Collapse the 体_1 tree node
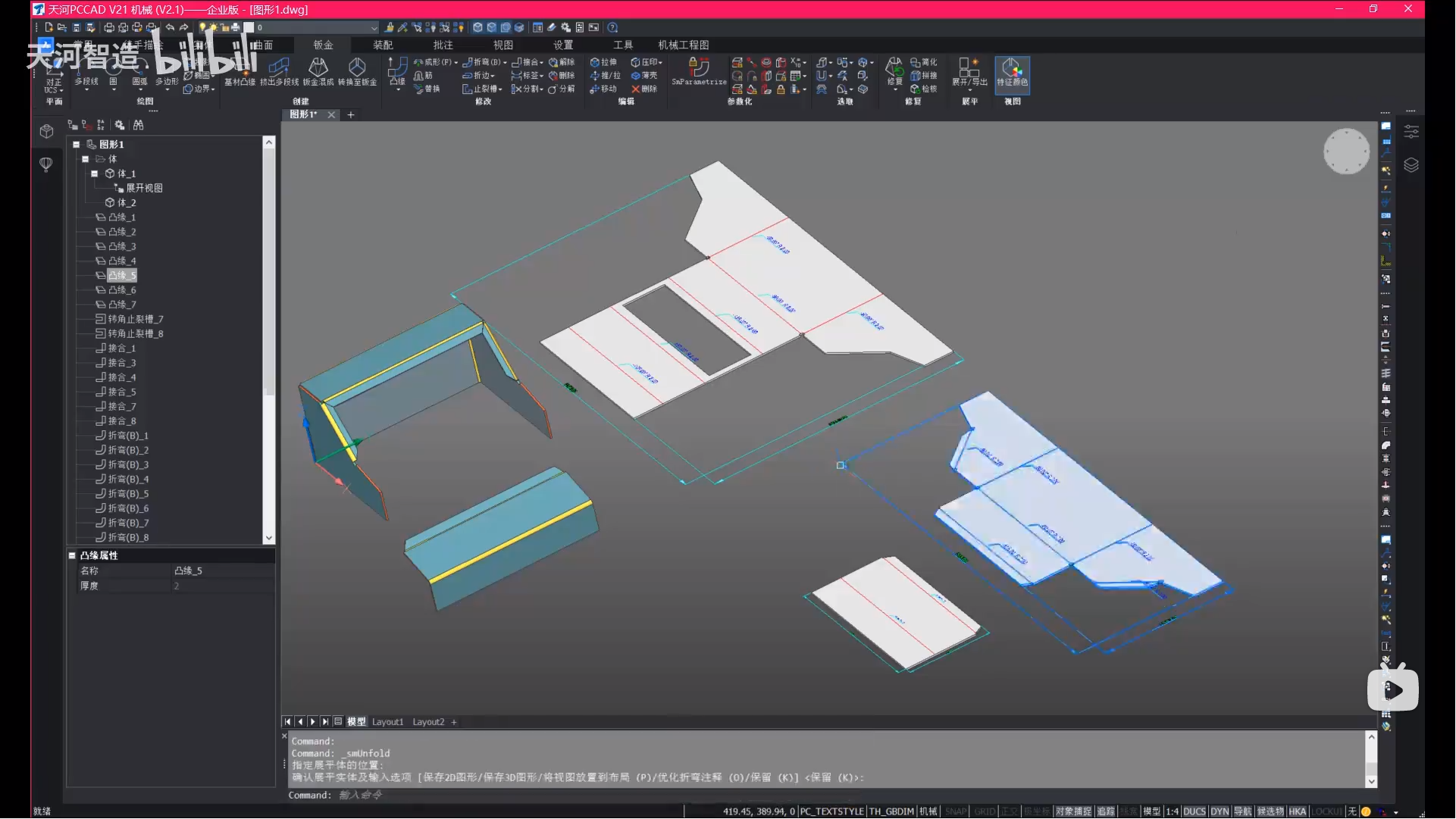 point(94,173)
